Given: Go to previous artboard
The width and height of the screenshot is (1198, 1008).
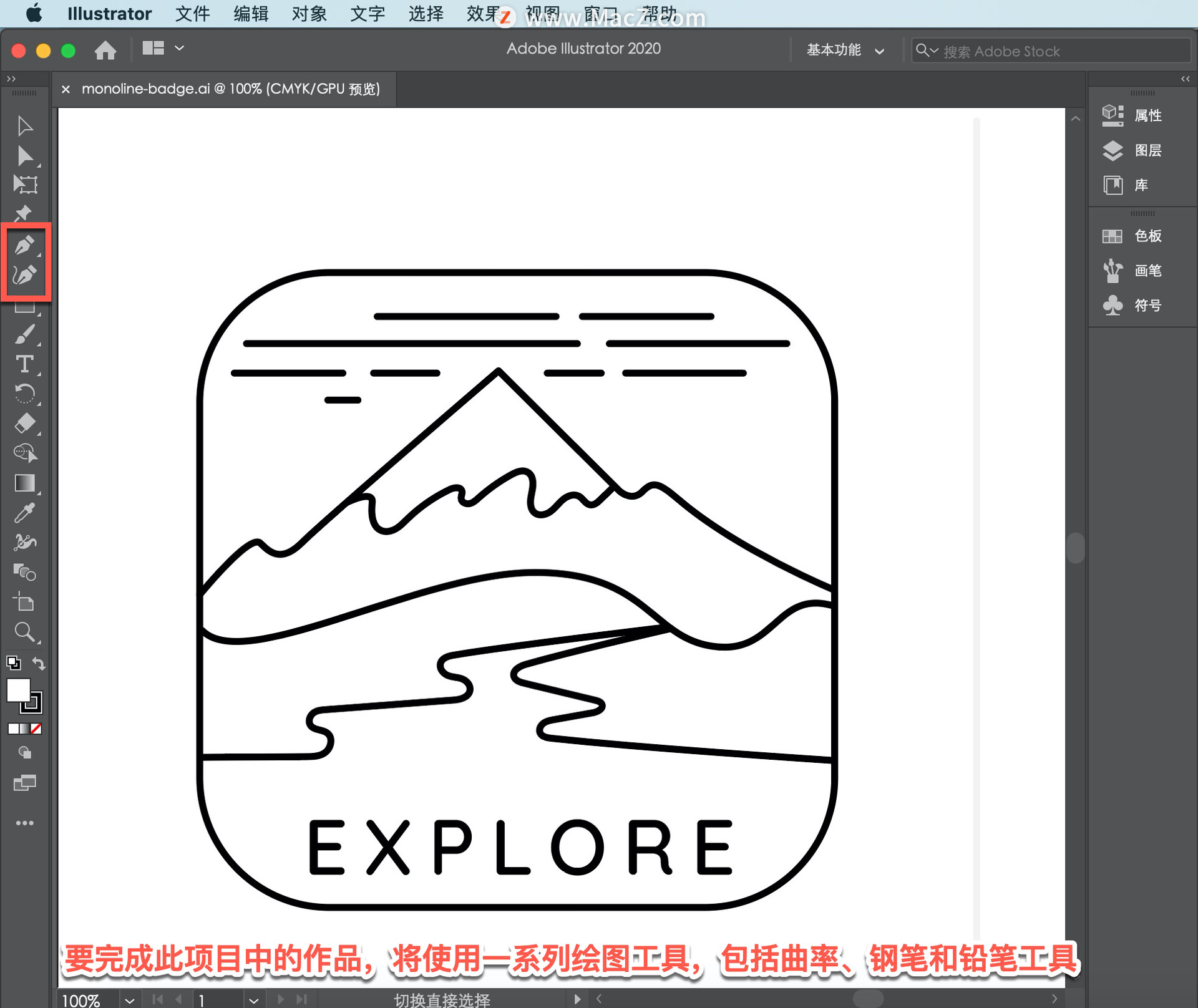Looking at the screenshot, I should pyautogui.click(x=179, y=999).
